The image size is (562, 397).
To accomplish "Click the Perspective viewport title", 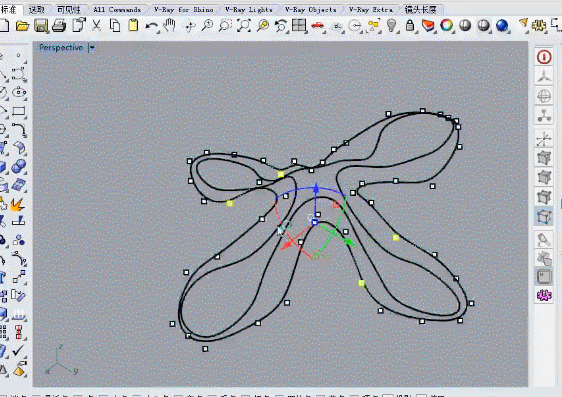I will [61, 47].
